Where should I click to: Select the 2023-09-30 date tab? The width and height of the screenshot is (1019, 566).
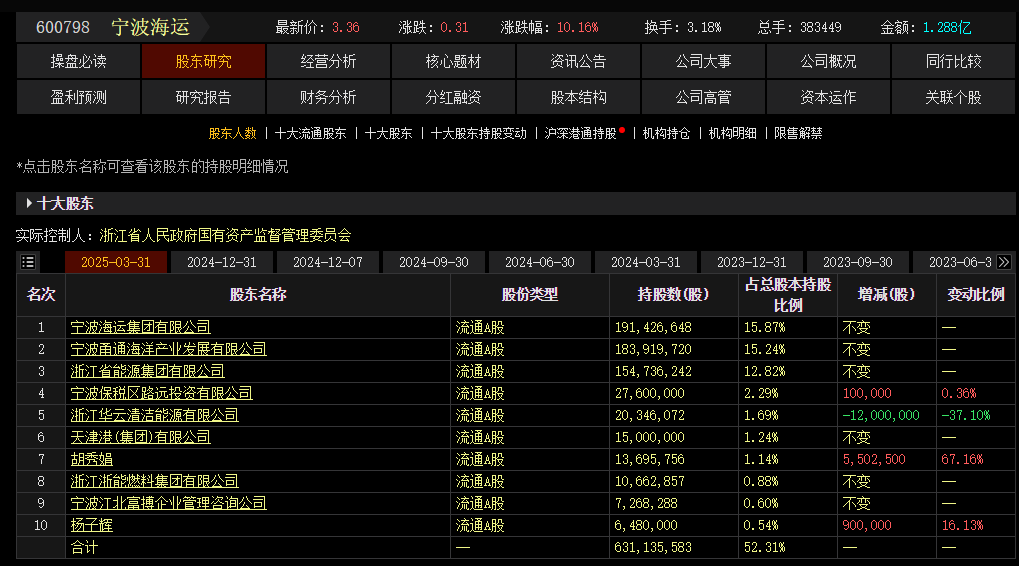tap(857, 262)
